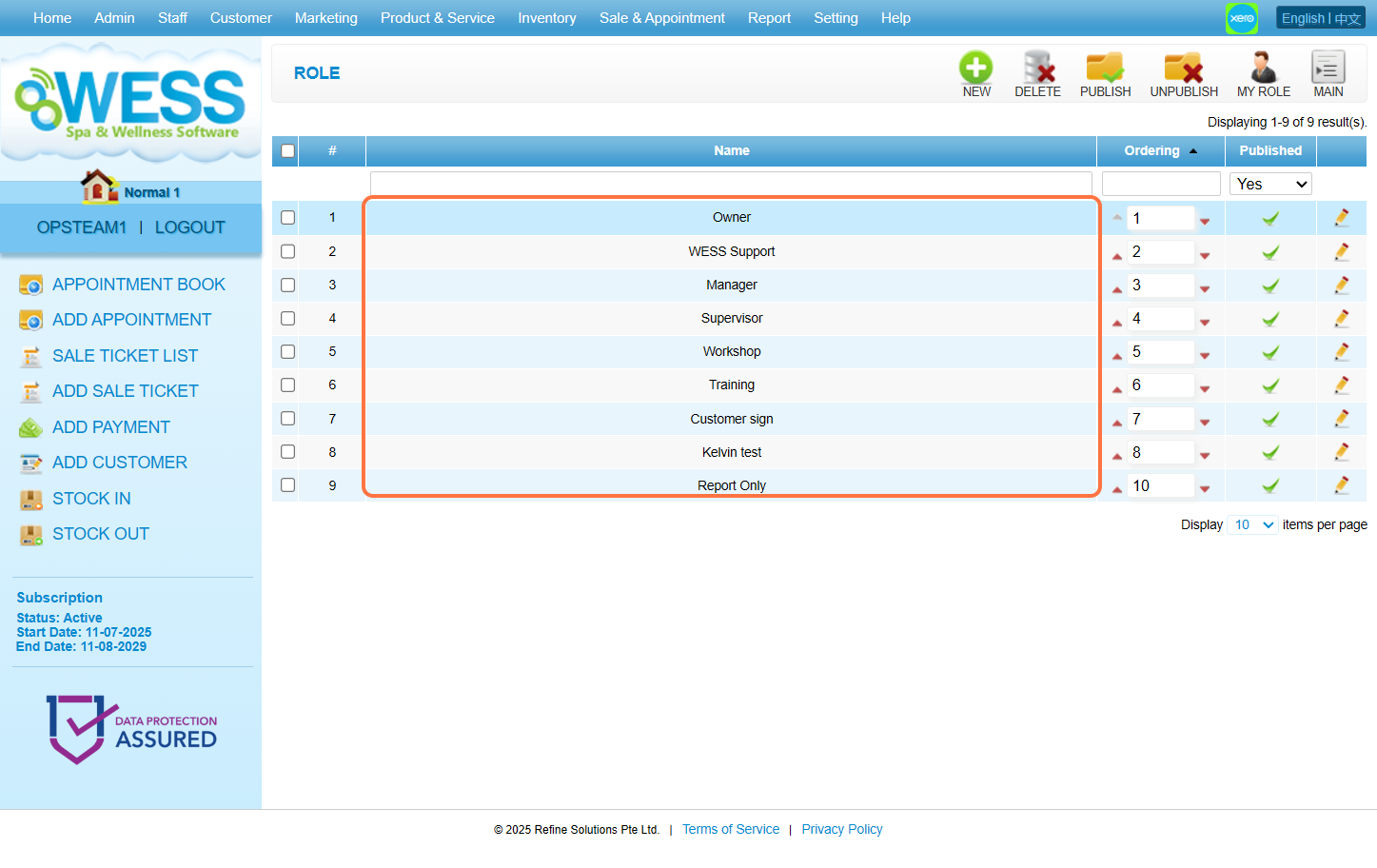Open MY ROLE from the toolbar

(x=1263, y=69)
